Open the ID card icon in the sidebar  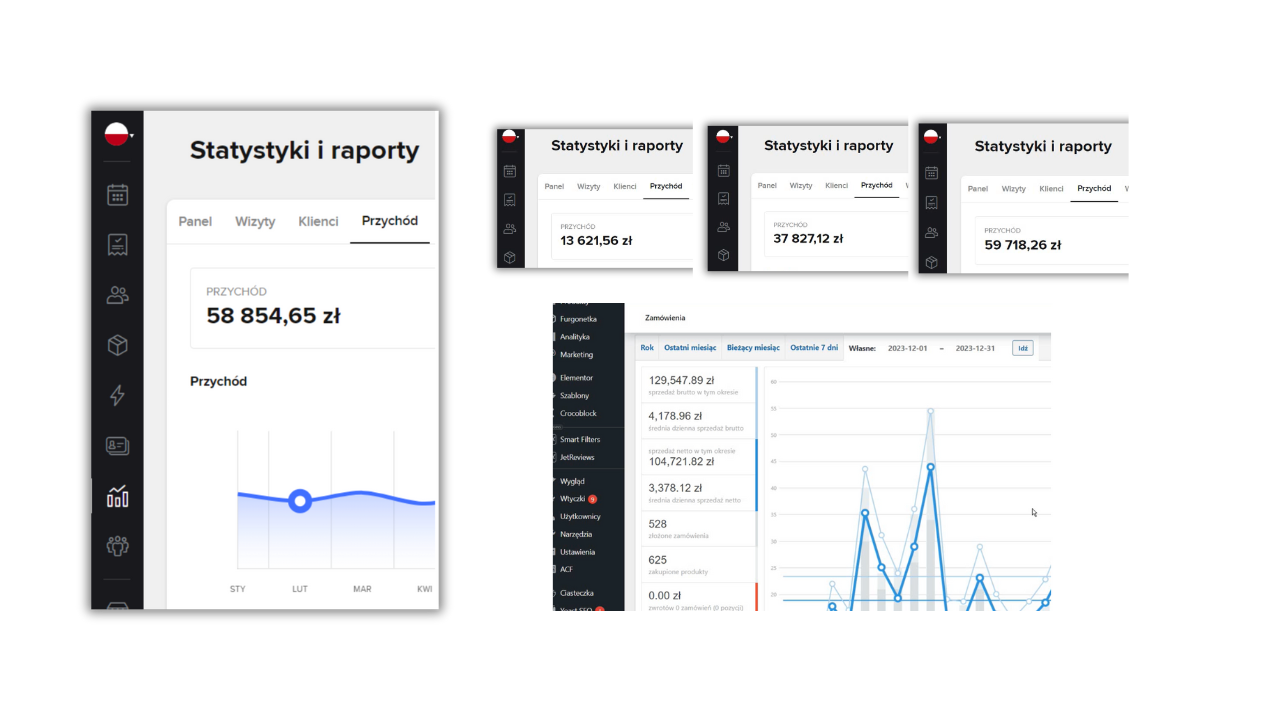pos(117,446)
